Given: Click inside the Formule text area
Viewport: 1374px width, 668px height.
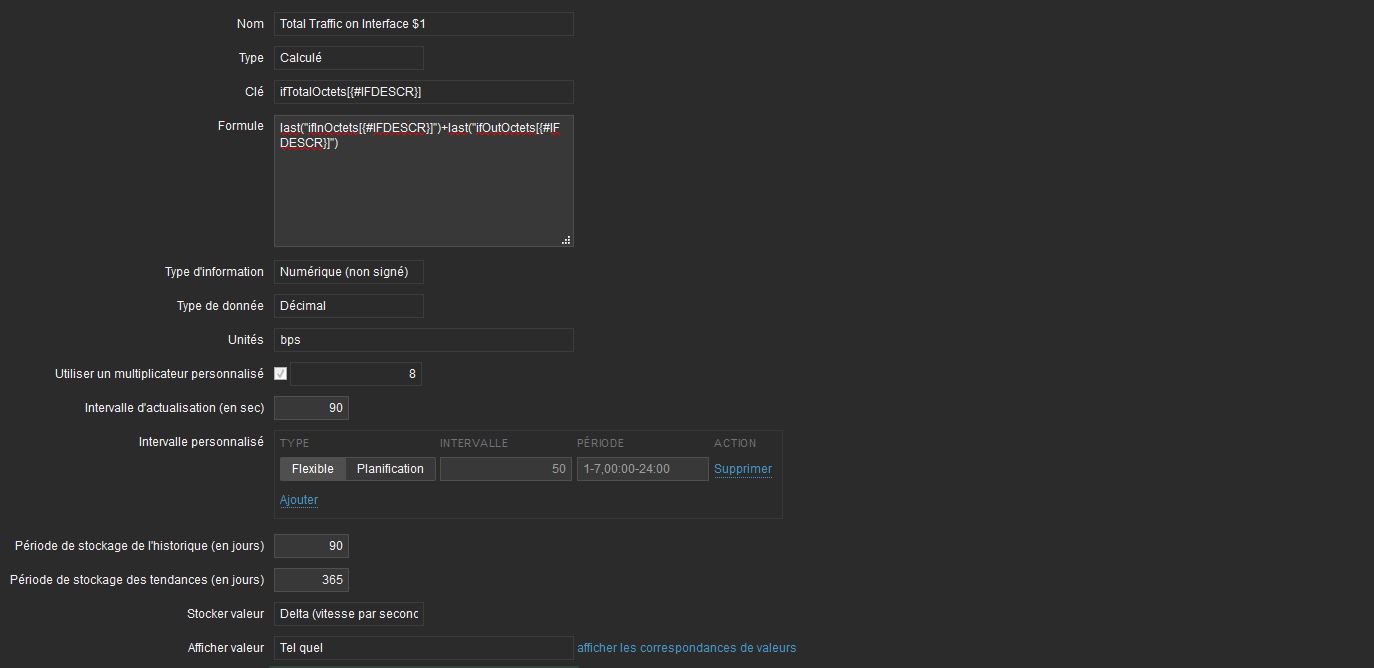Looking at the screenshot, I should 424,181.
